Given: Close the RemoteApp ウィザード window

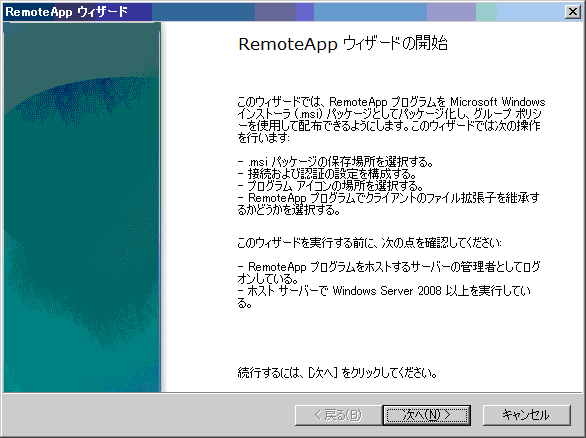Looking at the screenshot, I should coord(573,12).
